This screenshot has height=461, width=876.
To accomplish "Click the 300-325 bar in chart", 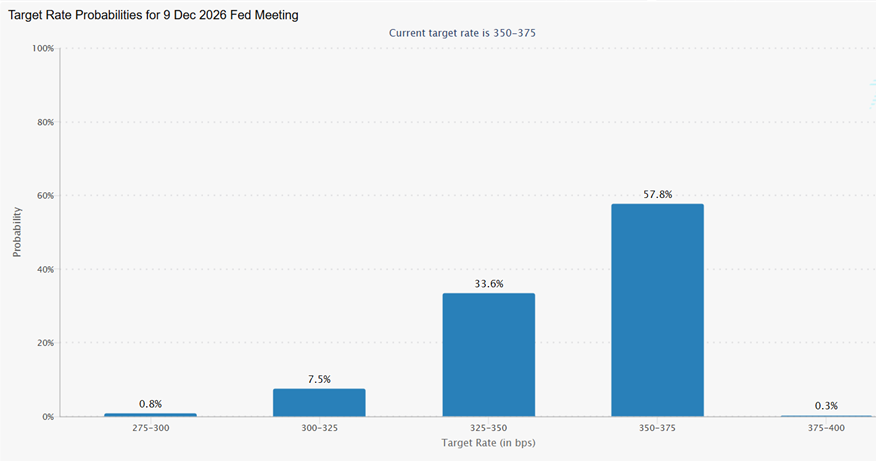I will tap(319, 402).
